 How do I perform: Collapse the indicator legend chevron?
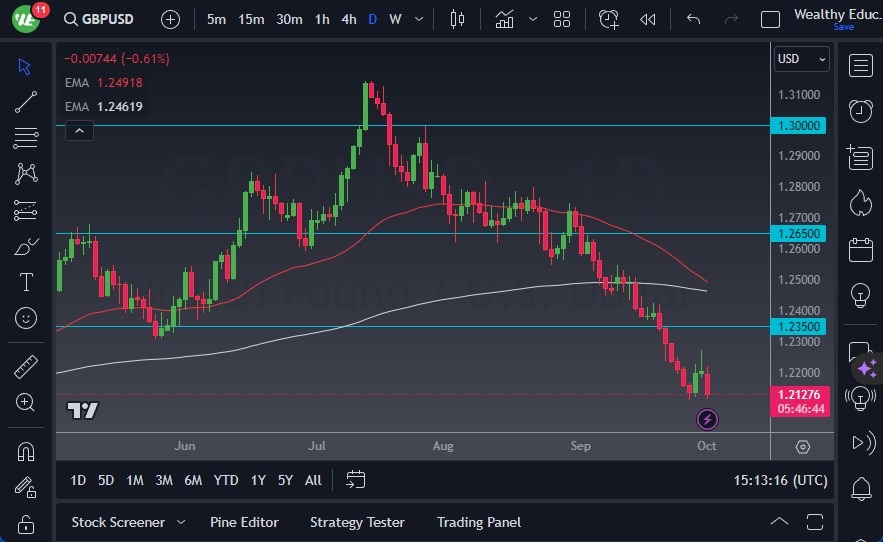pyautogui.click(x=78, y=130)
